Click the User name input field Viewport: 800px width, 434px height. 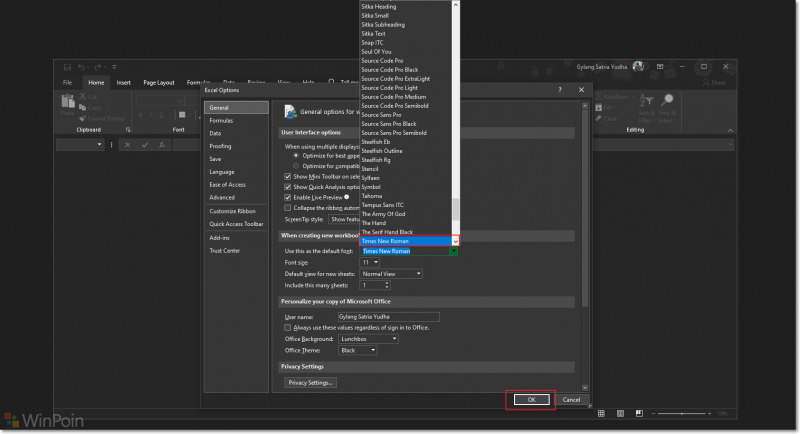point(388,317)
